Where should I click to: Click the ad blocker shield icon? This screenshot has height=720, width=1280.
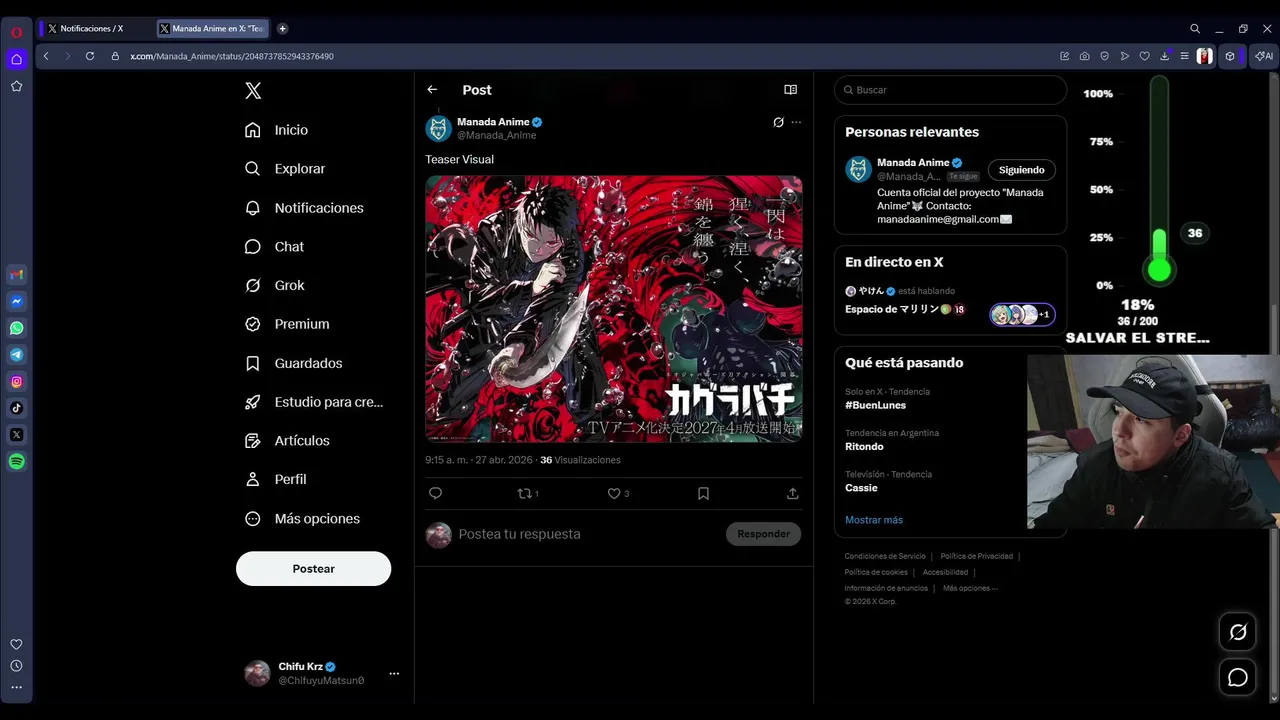tap(1105, 56)
